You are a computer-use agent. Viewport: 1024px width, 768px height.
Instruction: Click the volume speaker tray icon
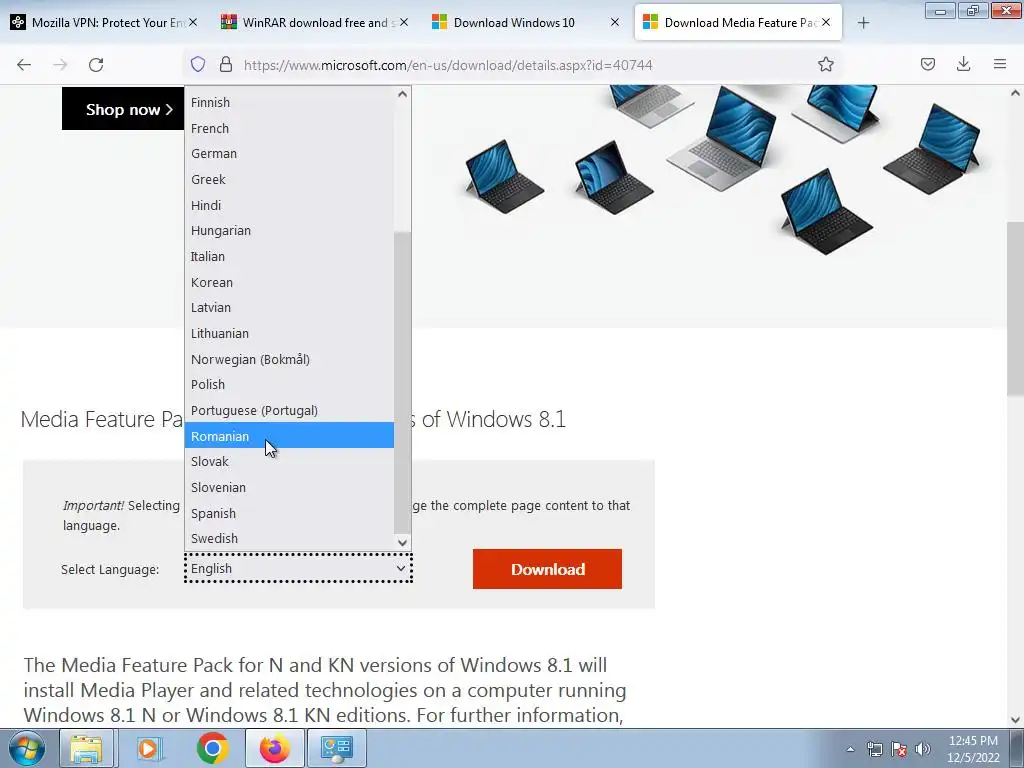click(923, 749)
